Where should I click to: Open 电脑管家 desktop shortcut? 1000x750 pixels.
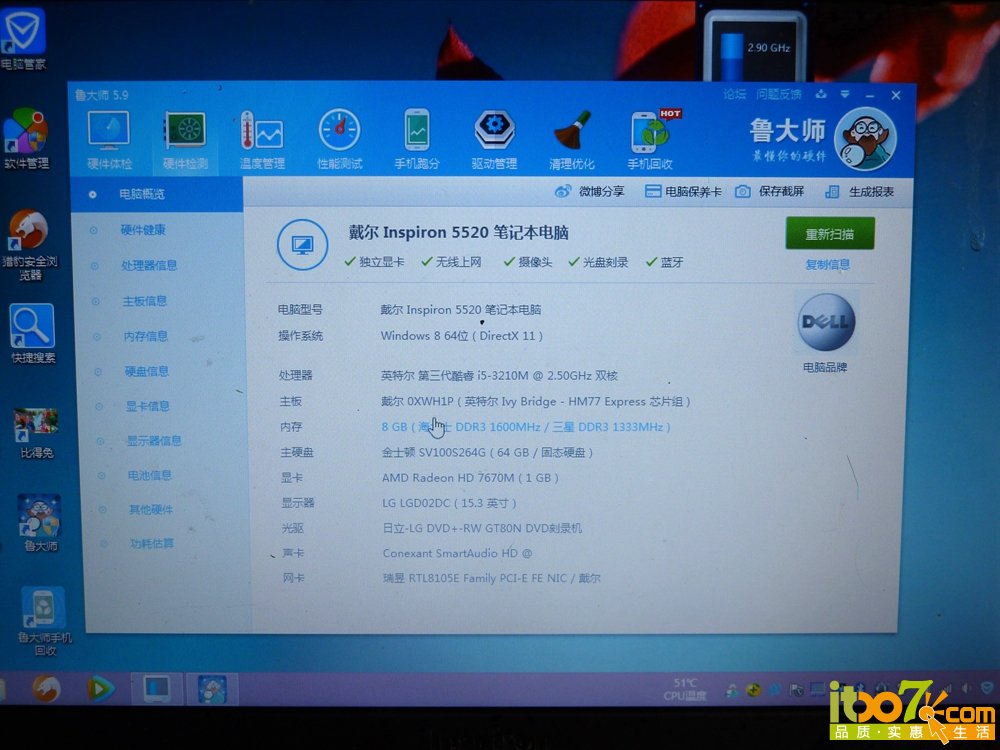click(x=23, y=39)
